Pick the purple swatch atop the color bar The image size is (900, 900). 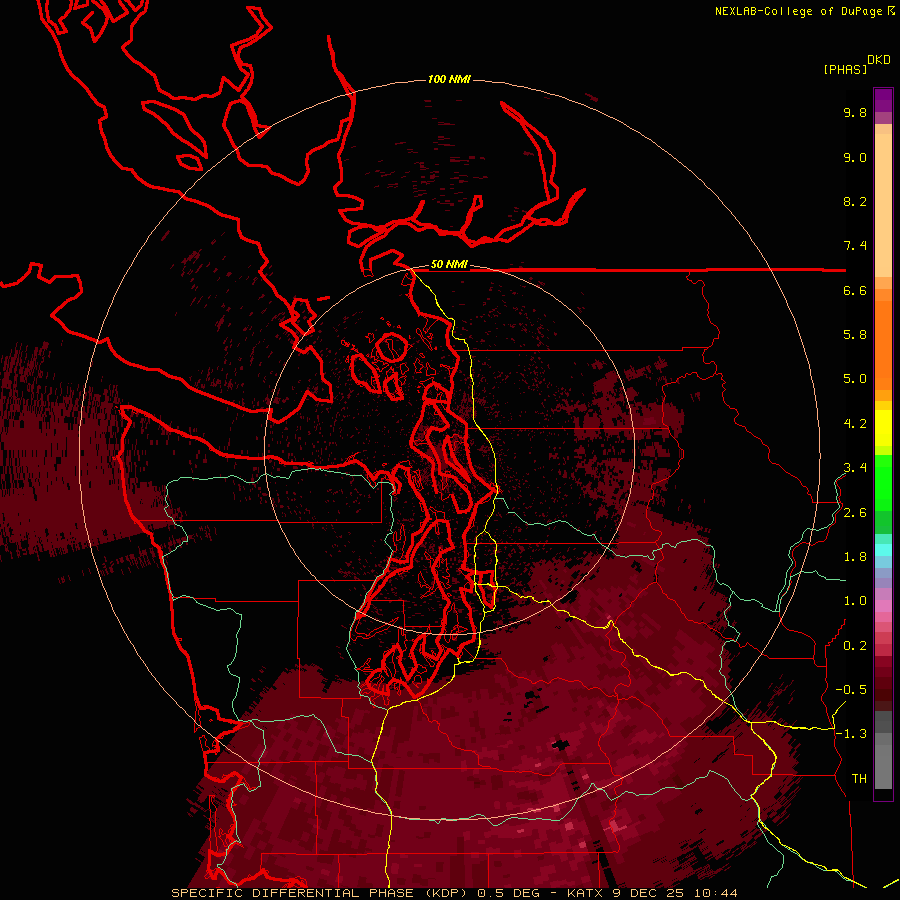[883, 100]
